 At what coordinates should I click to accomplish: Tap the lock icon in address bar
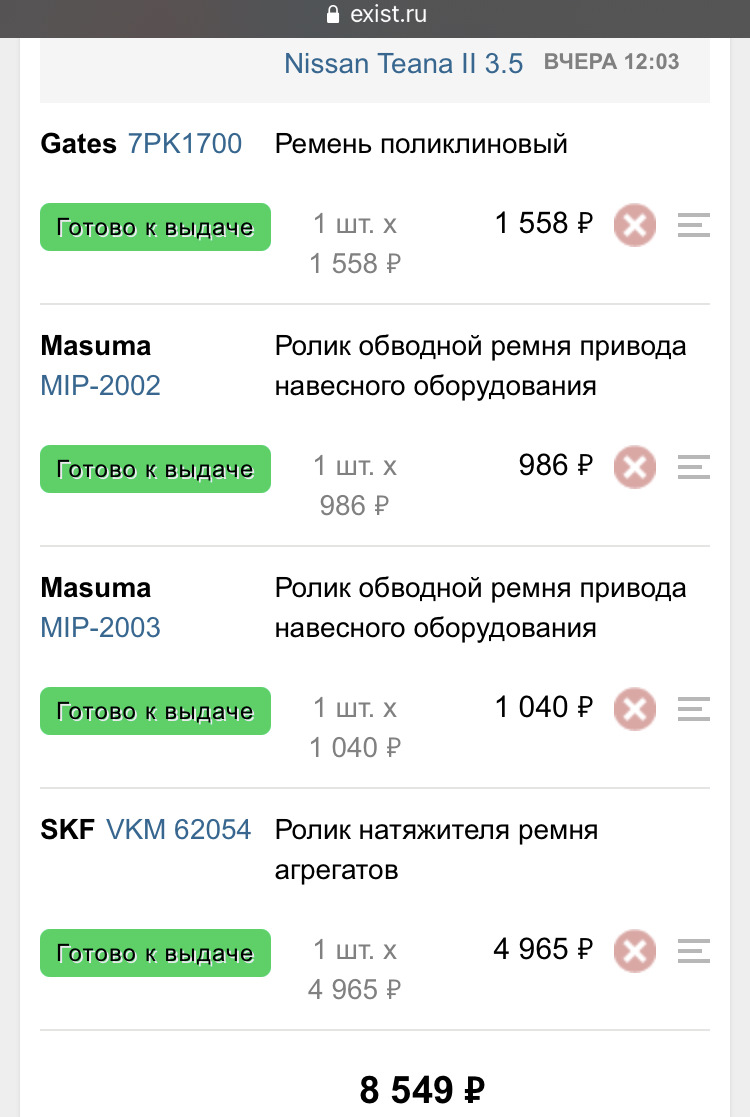click(333, 15)
